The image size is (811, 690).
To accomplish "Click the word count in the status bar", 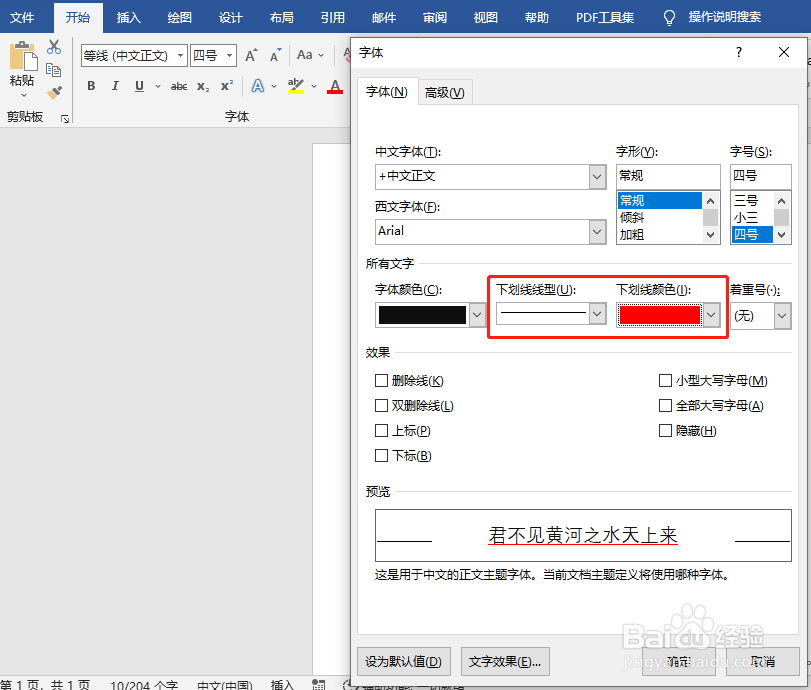I will (x=144, y=685).
